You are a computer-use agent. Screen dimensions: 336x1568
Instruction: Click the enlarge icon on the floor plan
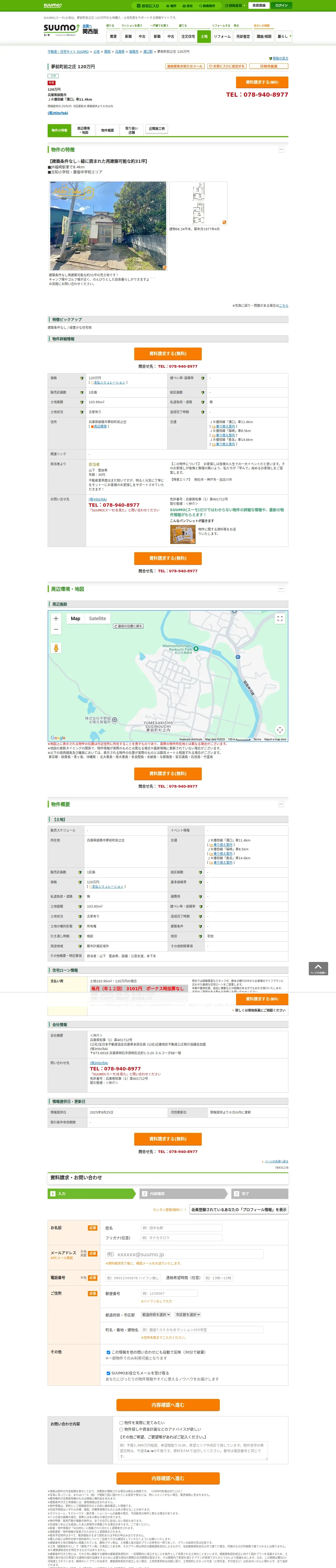pyautogui.click(x=225, y=222)
